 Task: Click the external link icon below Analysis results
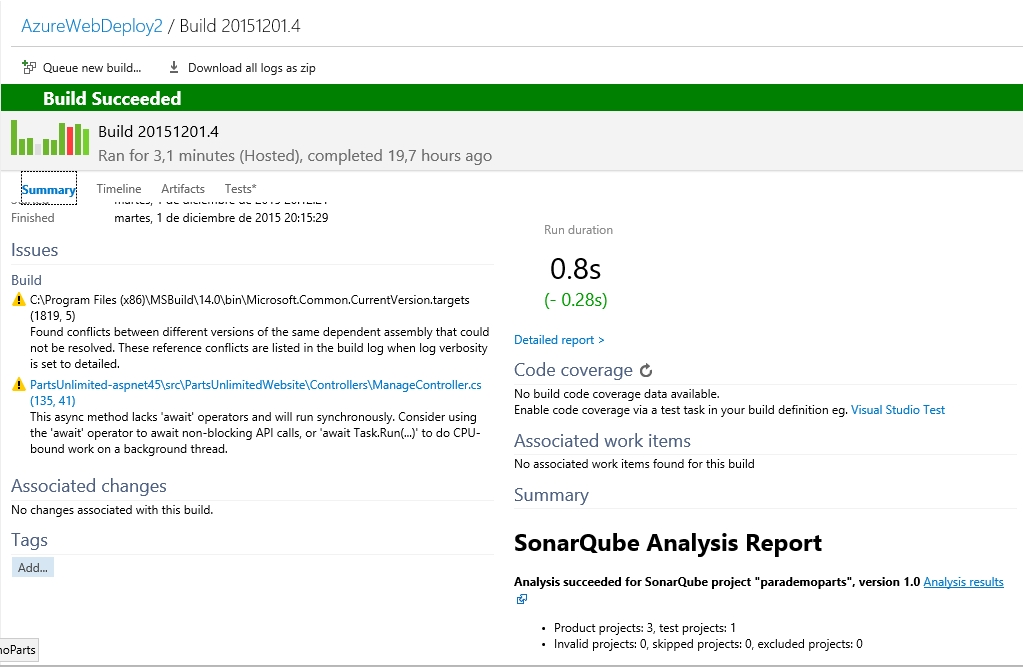point(521,599)
